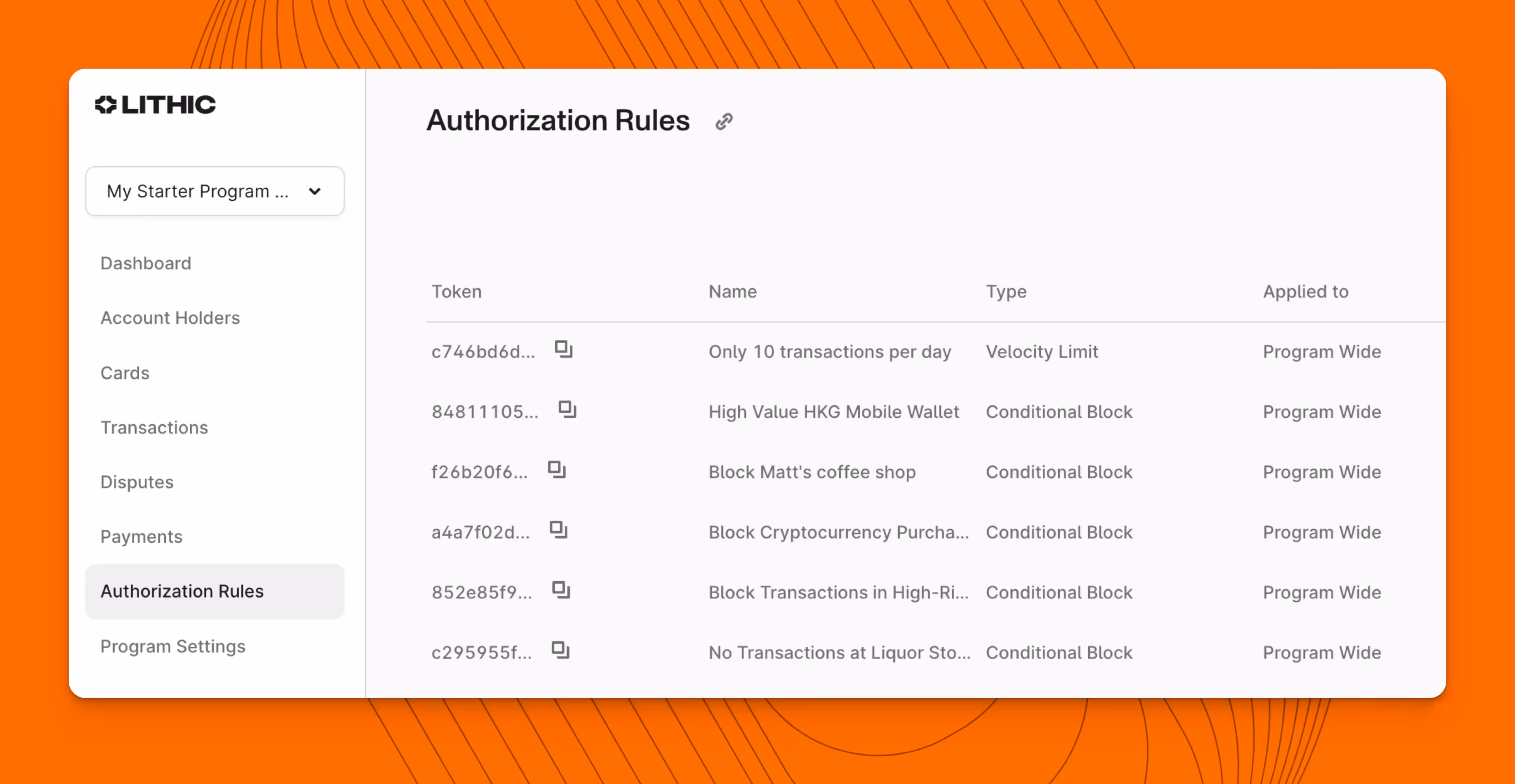The height and width of the screenshot is (784, 1515).
Task: Open rule 'Block Transactions in High-Ri...'
Action: [x=838, y=592]
